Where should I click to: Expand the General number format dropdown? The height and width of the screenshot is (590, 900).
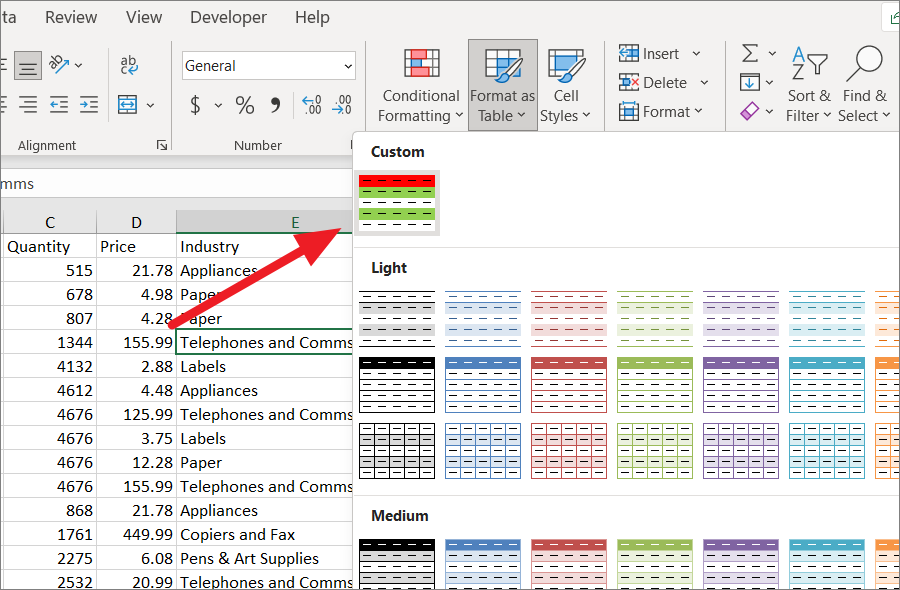point(348,66)
